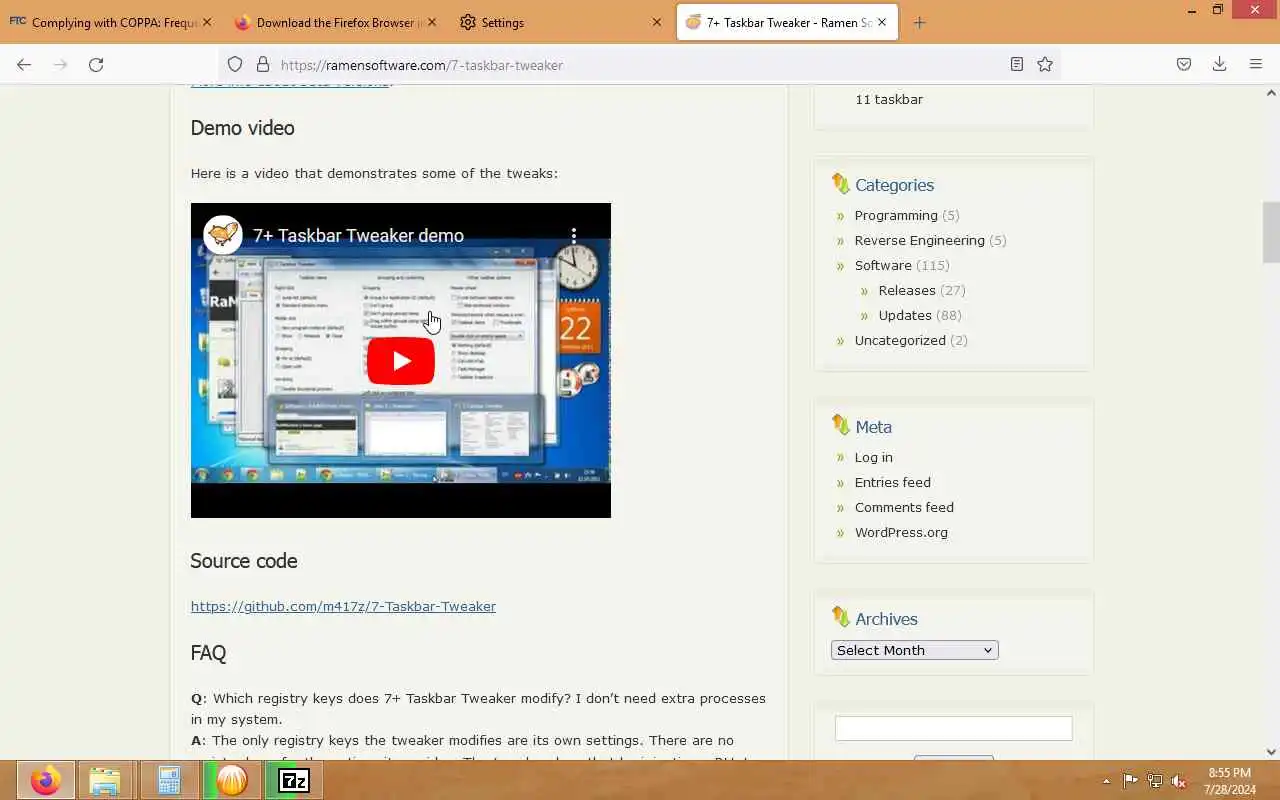Toggle reader view for this page
The image size is (1280, 800).
click(x=1017, y=64)
